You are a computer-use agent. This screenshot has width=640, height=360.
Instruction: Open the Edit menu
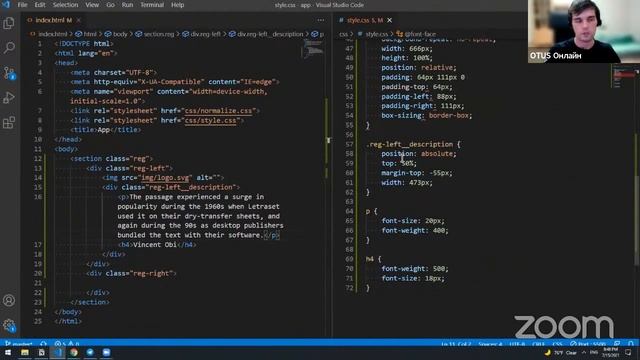(40, 5)
